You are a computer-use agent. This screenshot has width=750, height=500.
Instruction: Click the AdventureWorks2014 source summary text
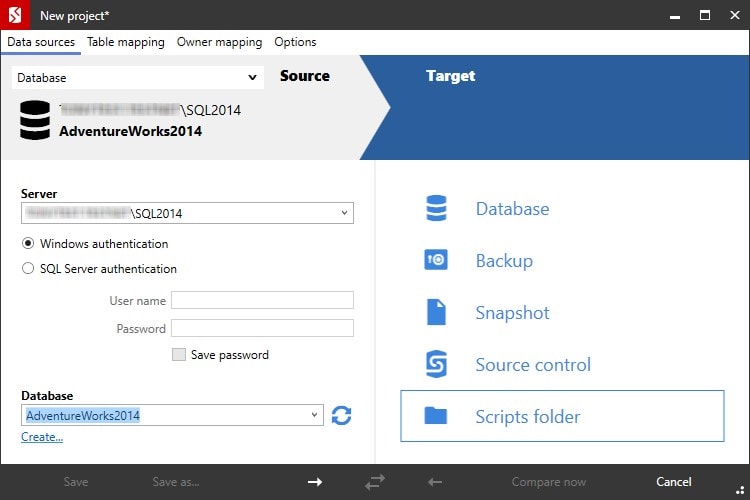pos(131,131)
